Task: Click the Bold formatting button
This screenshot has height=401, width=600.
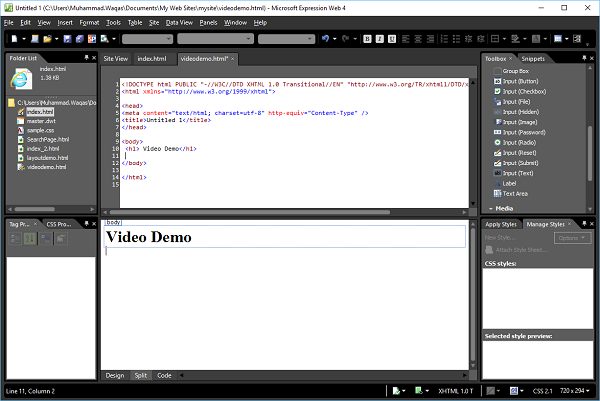Action: pos(367,40)
